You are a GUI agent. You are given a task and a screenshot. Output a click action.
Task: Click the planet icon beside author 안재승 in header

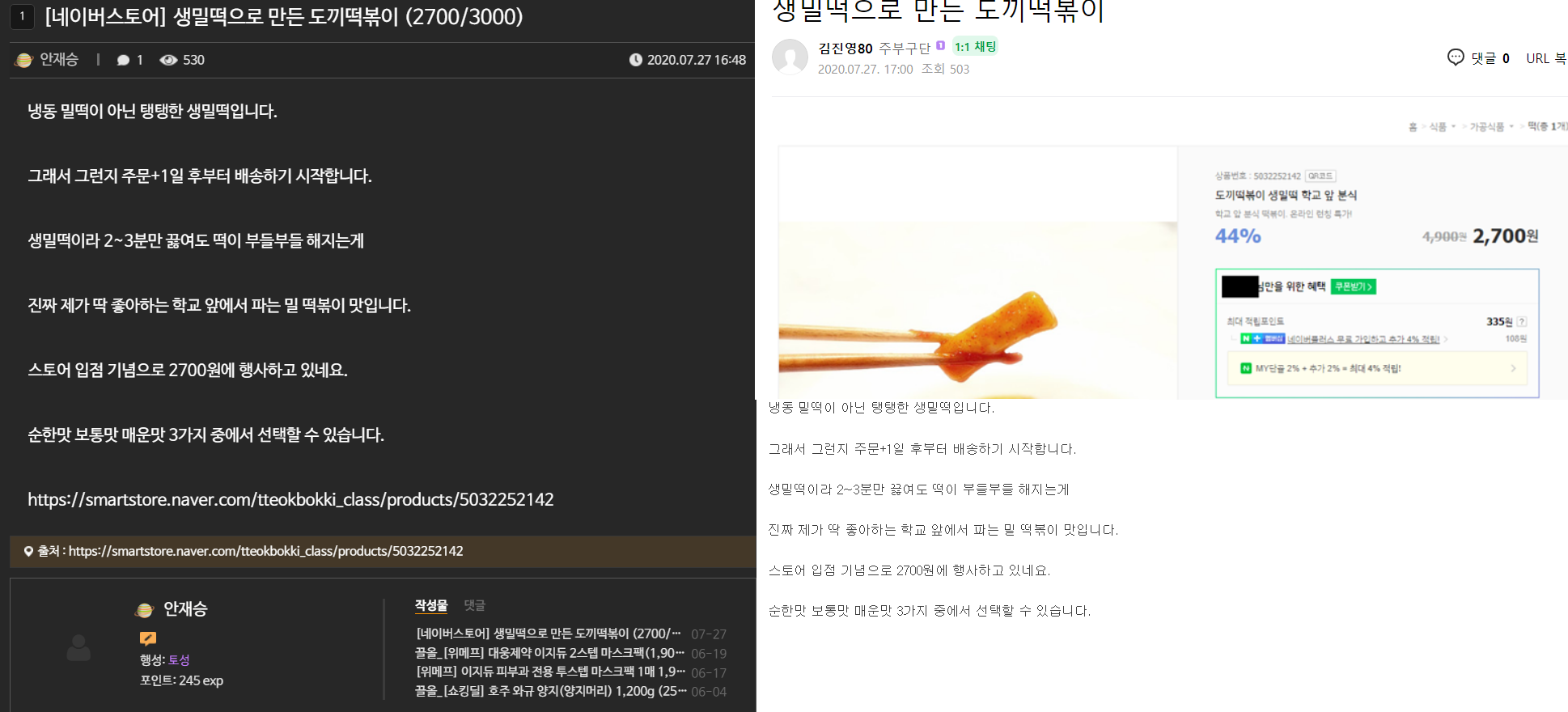[24, 60]
